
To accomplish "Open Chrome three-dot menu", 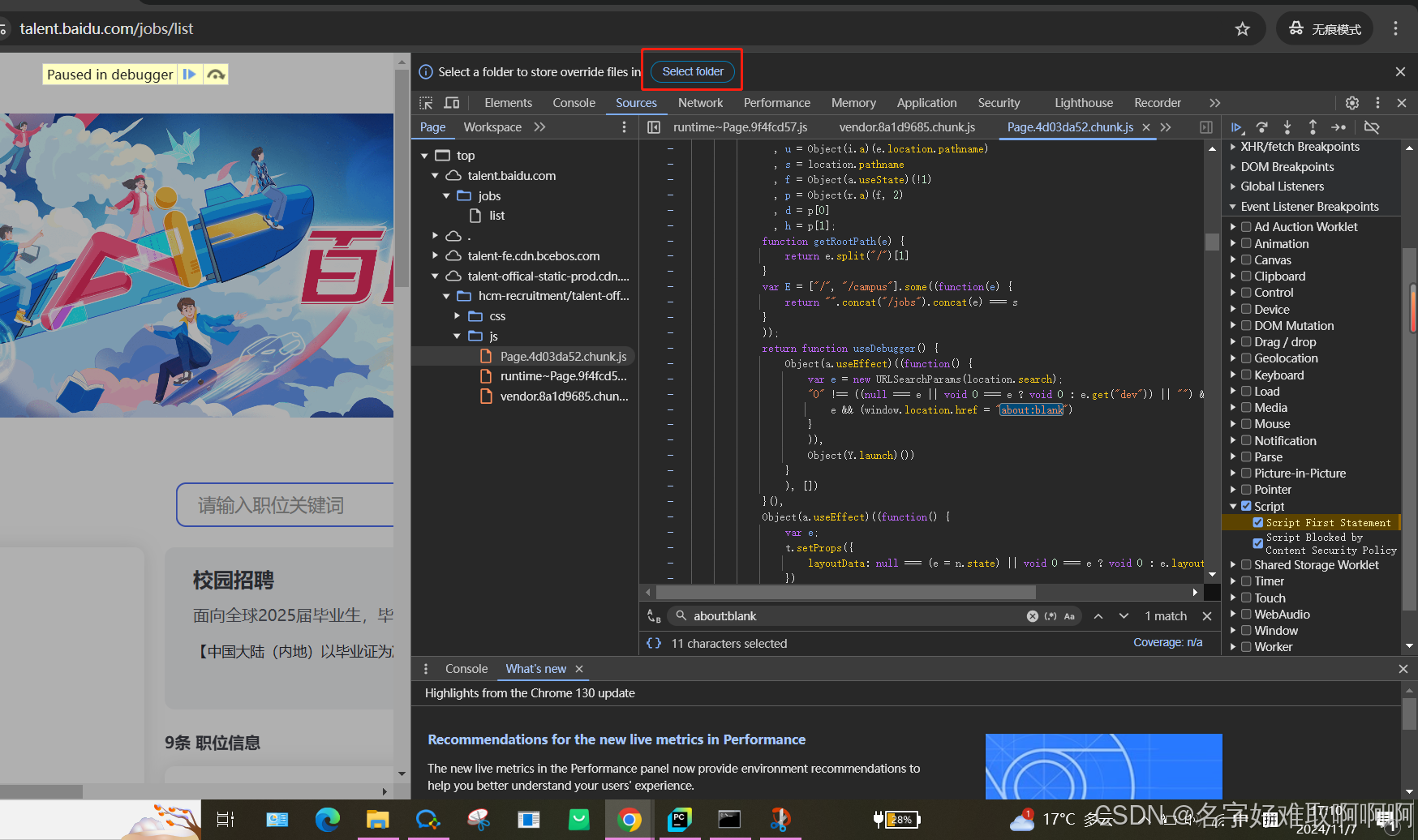I will [x=1395, y=29].
